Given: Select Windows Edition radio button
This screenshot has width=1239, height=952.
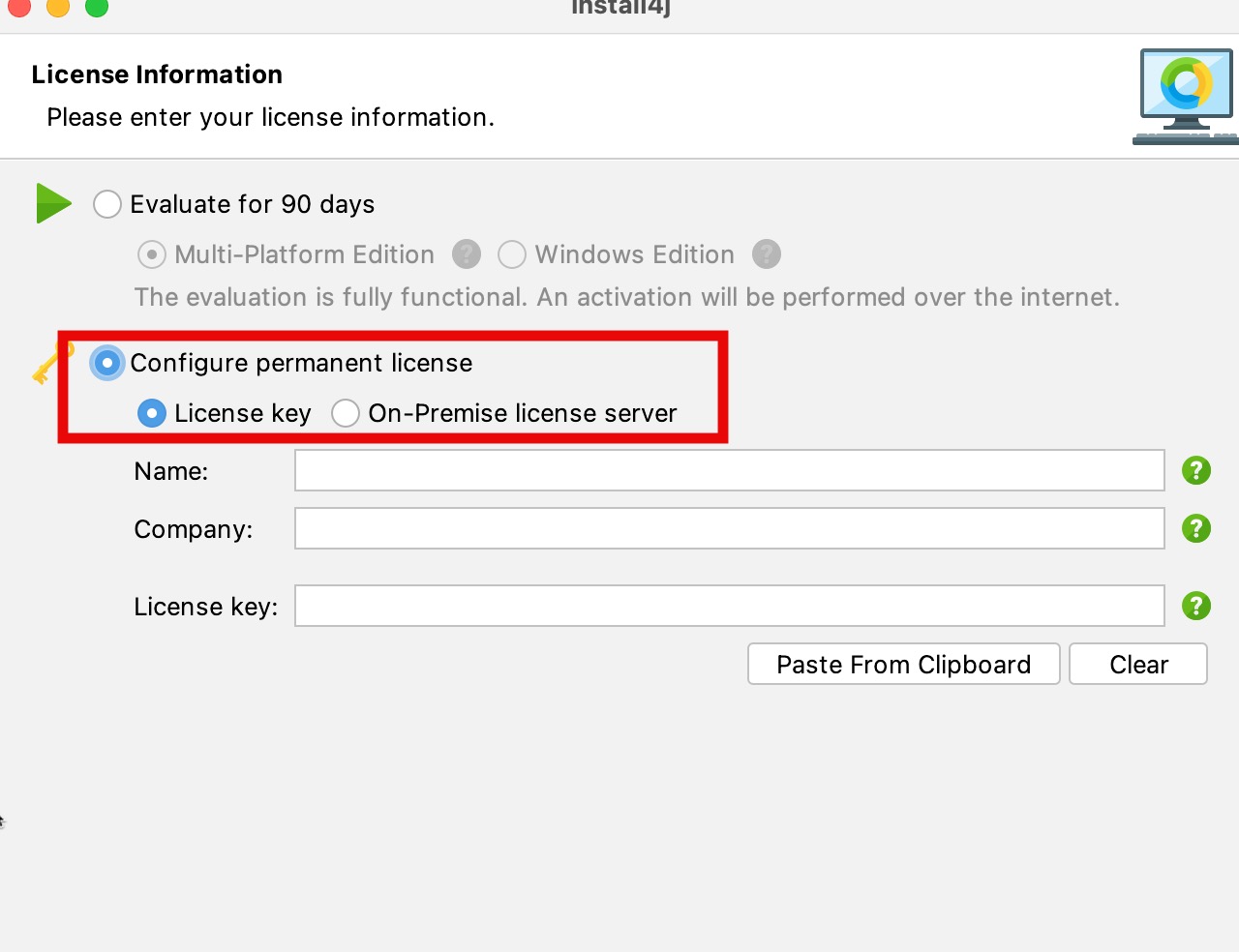Looking at the screenshot, I should point(512,254).
